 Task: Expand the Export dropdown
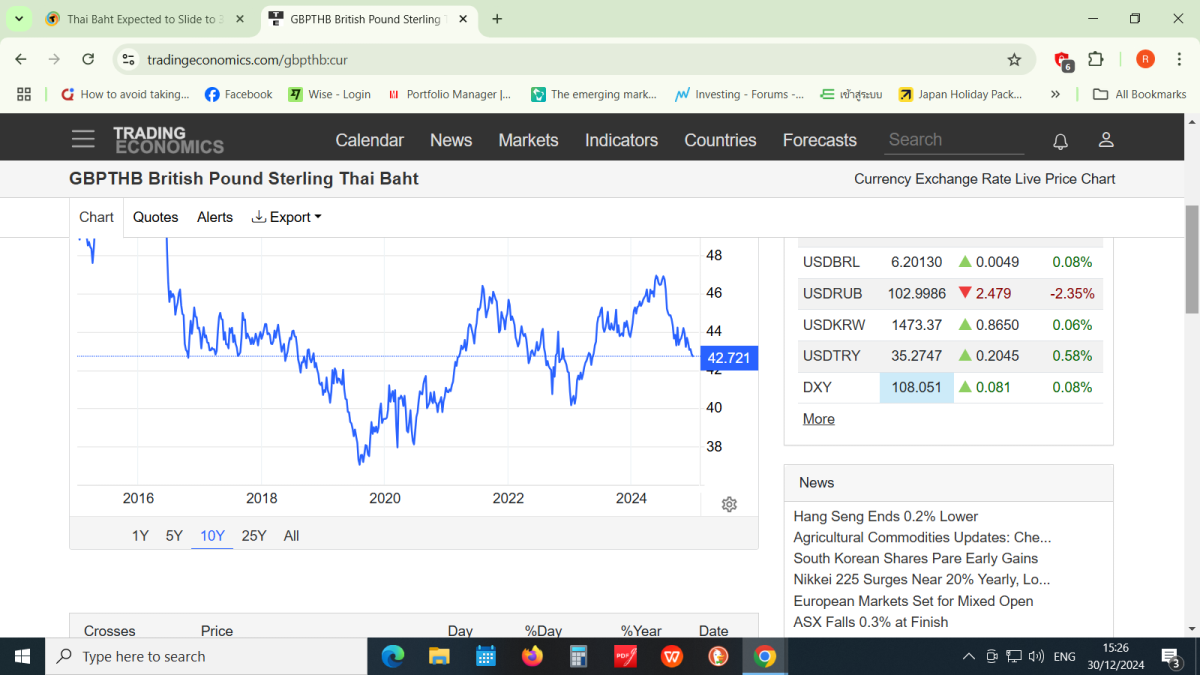coord(287,217)
